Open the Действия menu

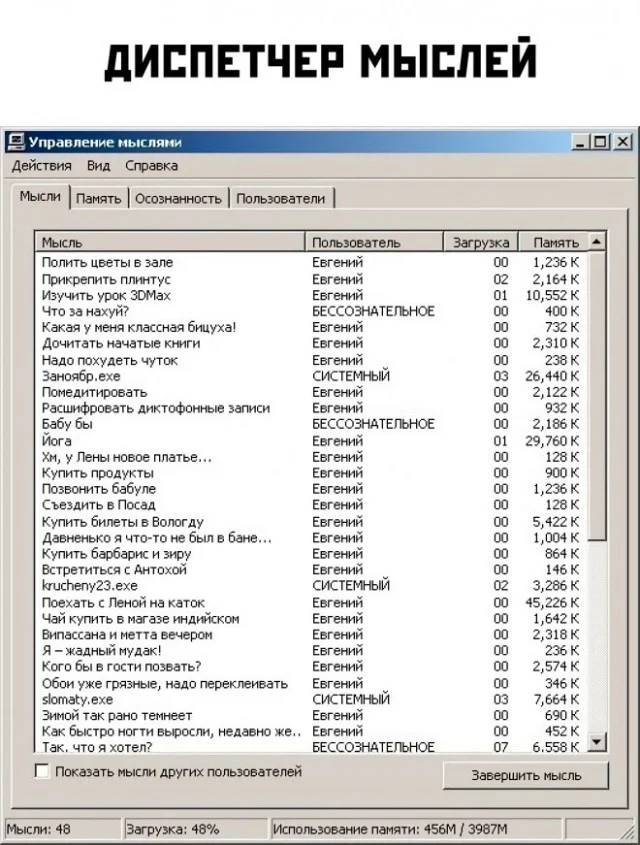pyautogui.click(x=41, y=165)
